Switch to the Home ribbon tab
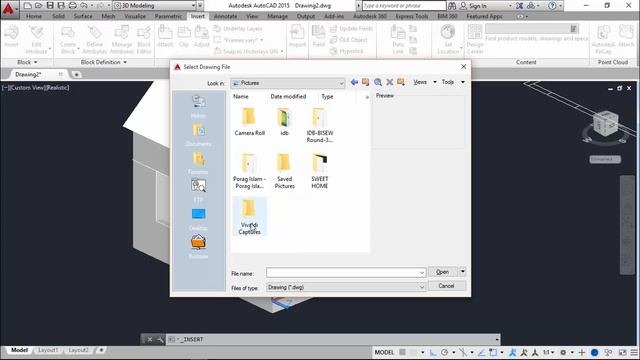This screenshot has width=640, height=360. [33, 16]
